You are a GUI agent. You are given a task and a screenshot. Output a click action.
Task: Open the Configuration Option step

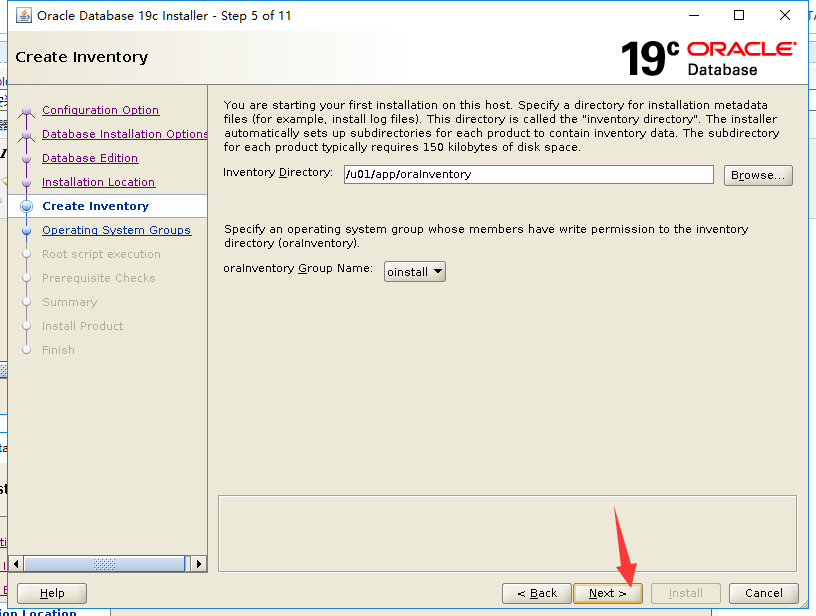(x=100, y=110)
